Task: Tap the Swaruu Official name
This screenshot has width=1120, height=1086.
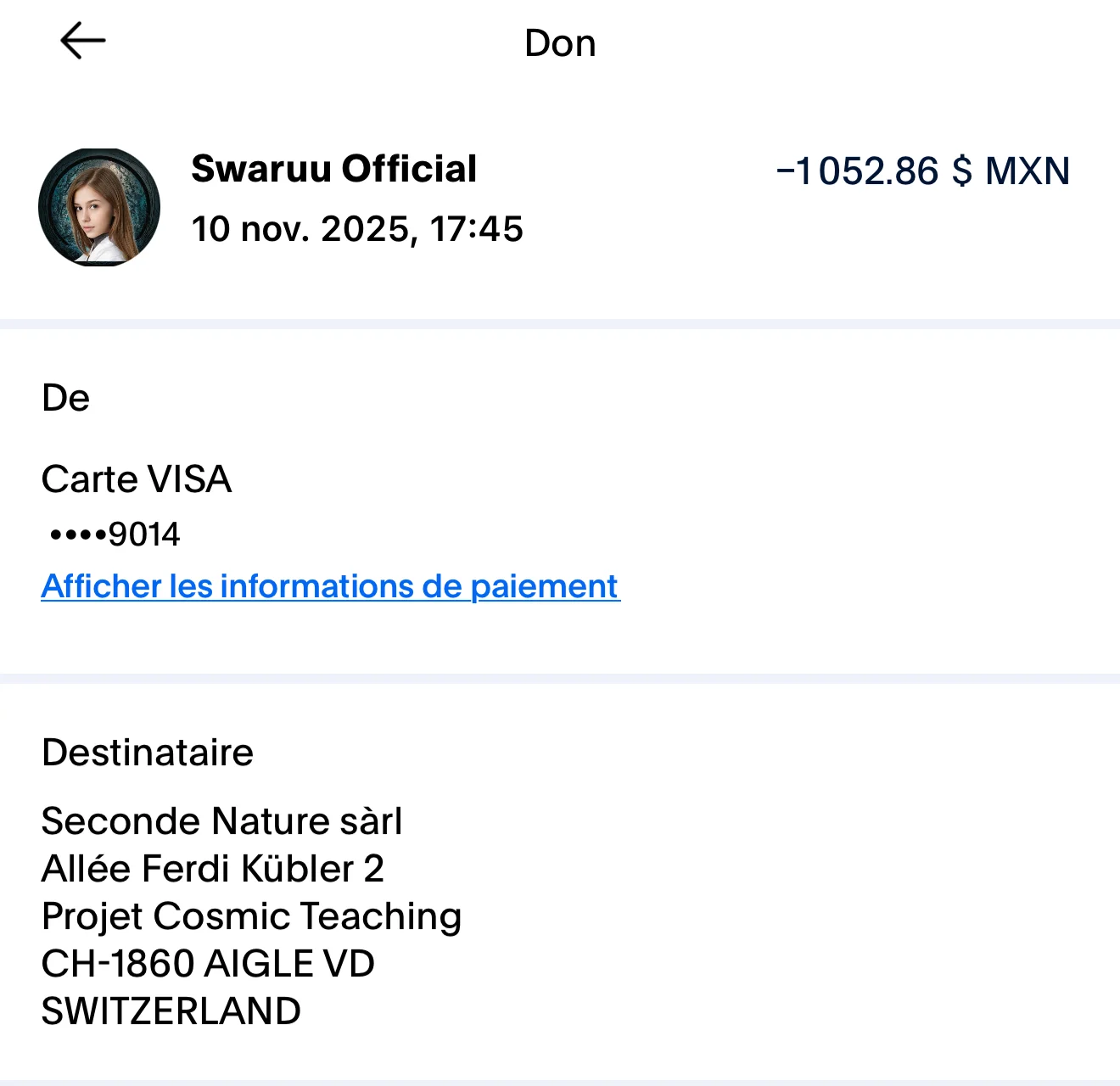Action: pyautogui.click(x=333, y=169)
